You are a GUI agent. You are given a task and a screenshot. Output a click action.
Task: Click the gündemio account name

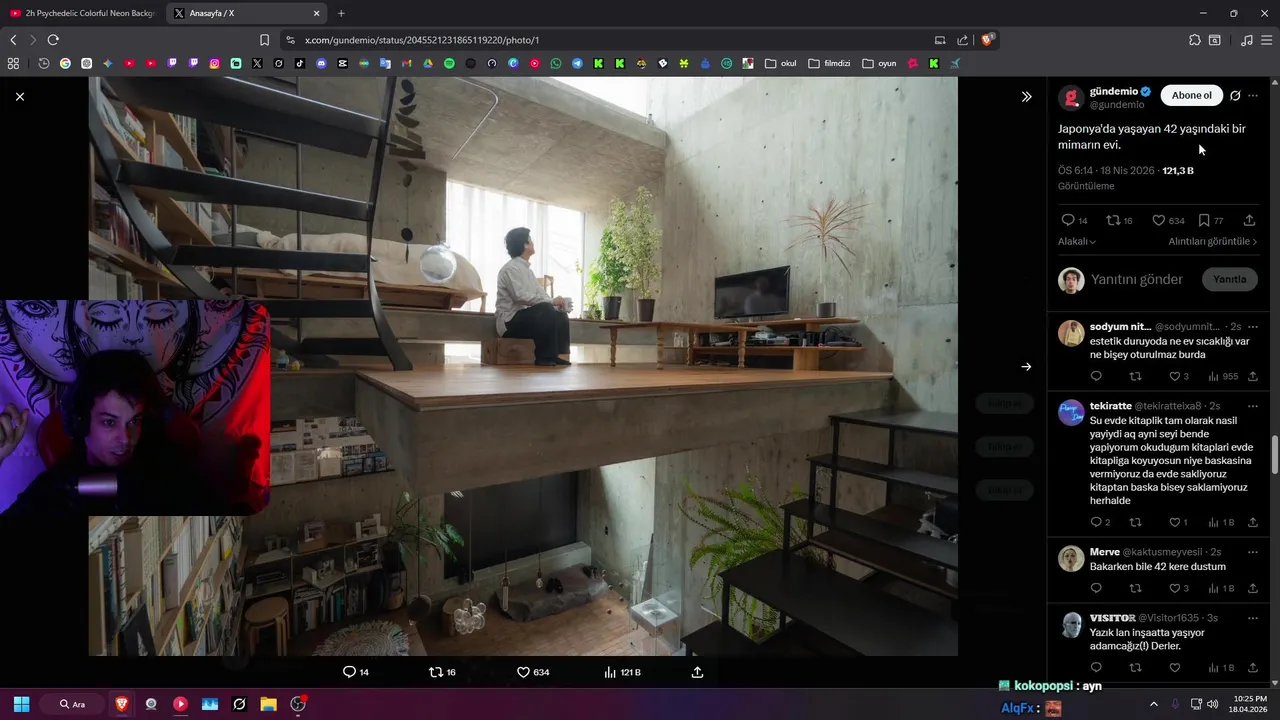1114,91
